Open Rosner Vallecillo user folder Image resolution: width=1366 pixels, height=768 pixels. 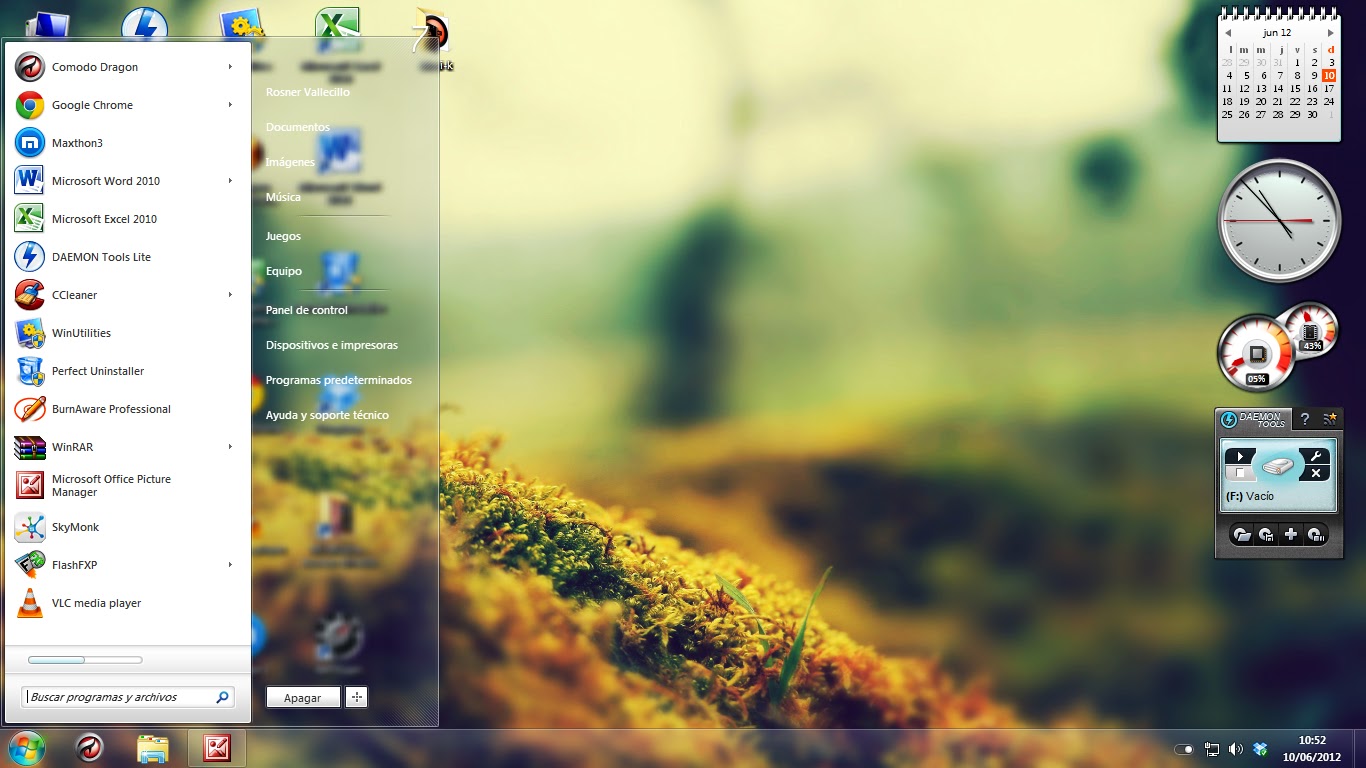(x=308, y=92)
